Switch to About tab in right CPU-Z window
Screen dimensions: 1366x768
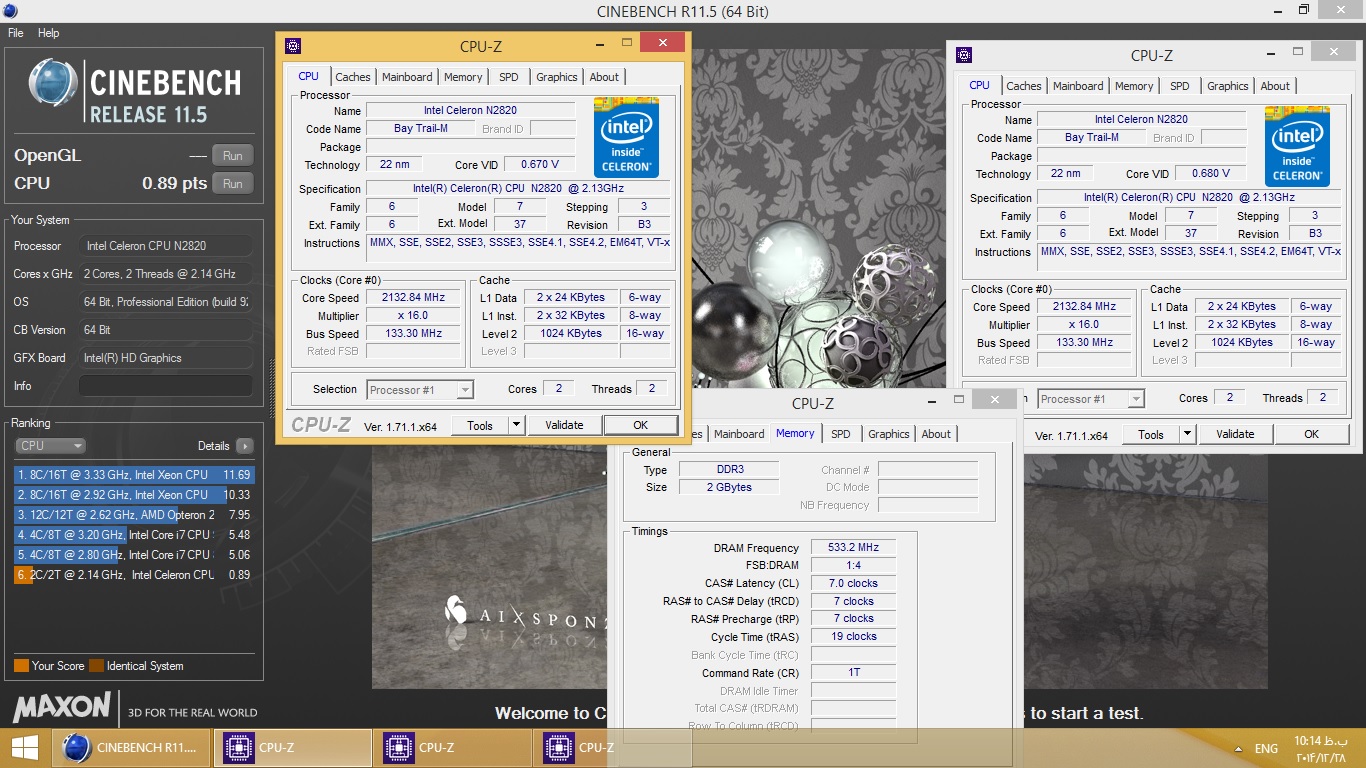tap(1275, 86)
